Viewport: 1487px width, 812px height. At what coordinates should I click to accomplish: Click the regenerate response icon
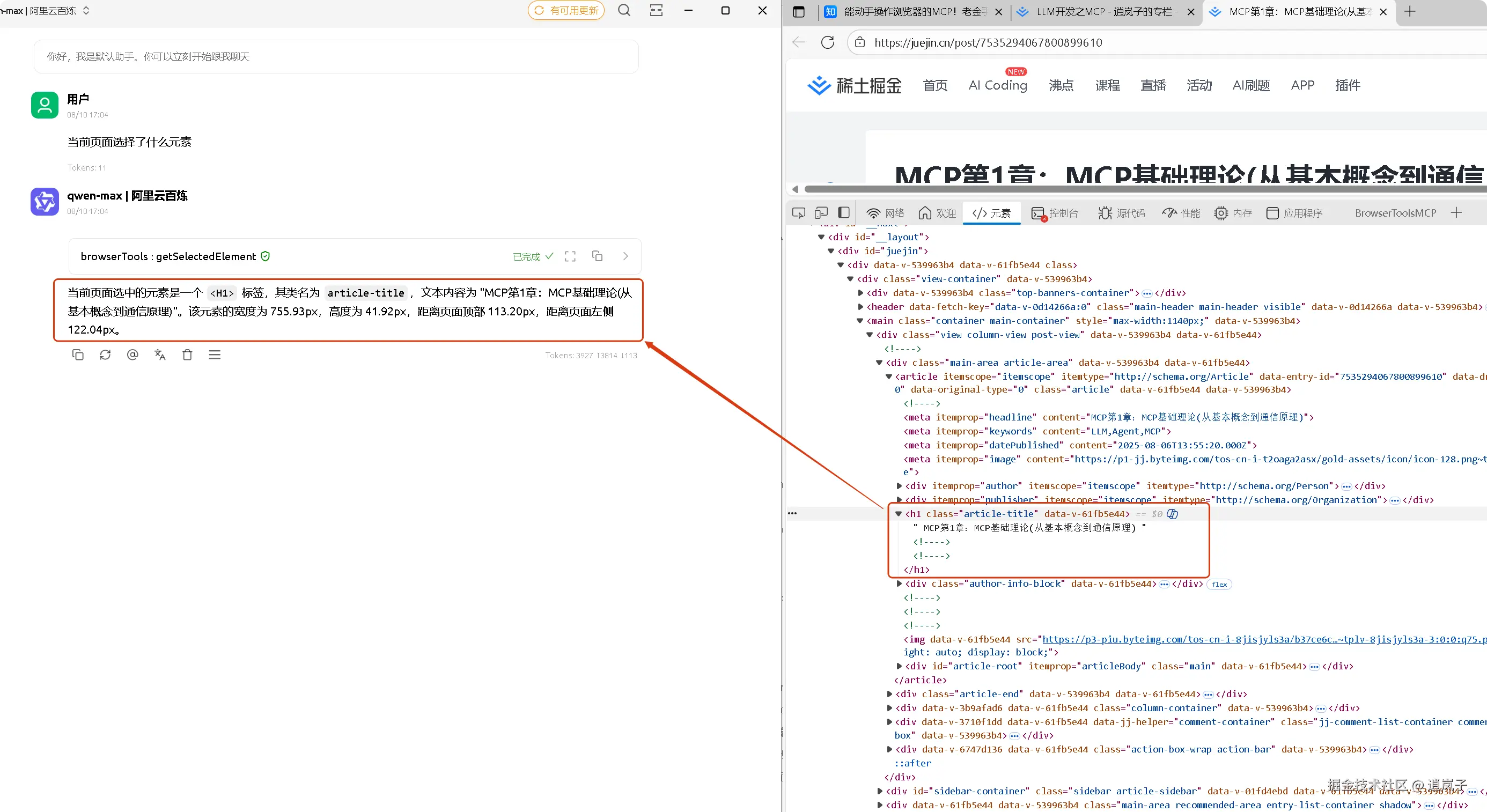tap(105, 355)
